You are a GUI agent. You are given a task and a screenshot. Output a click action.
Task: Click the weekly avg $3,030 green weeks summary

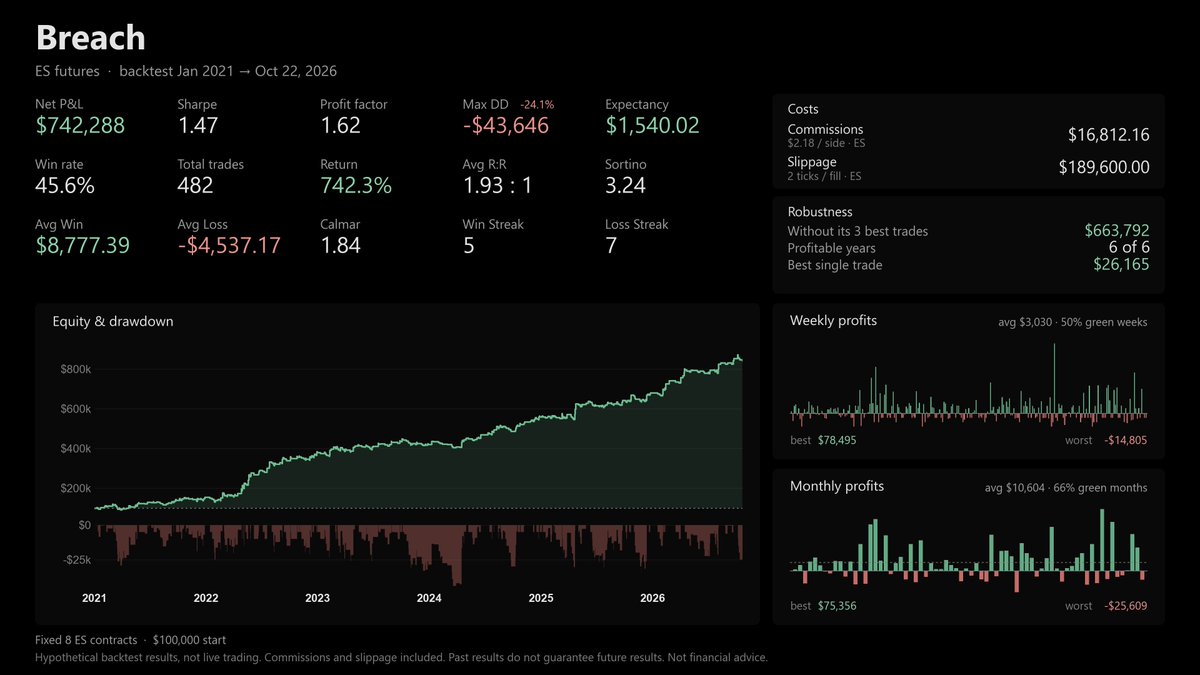1073,322
